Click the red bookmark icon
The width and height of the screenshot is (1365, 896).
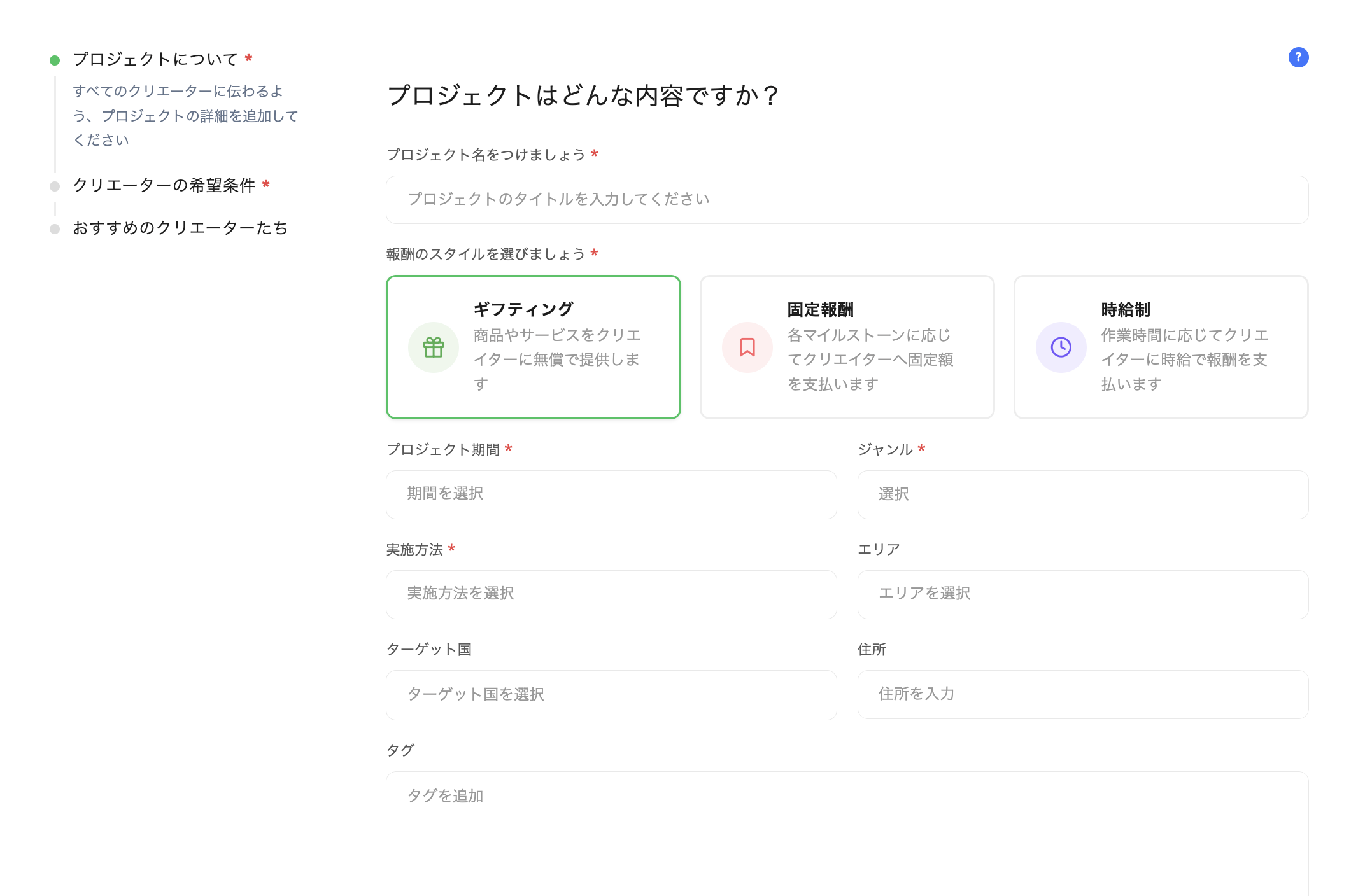point(747,347)
